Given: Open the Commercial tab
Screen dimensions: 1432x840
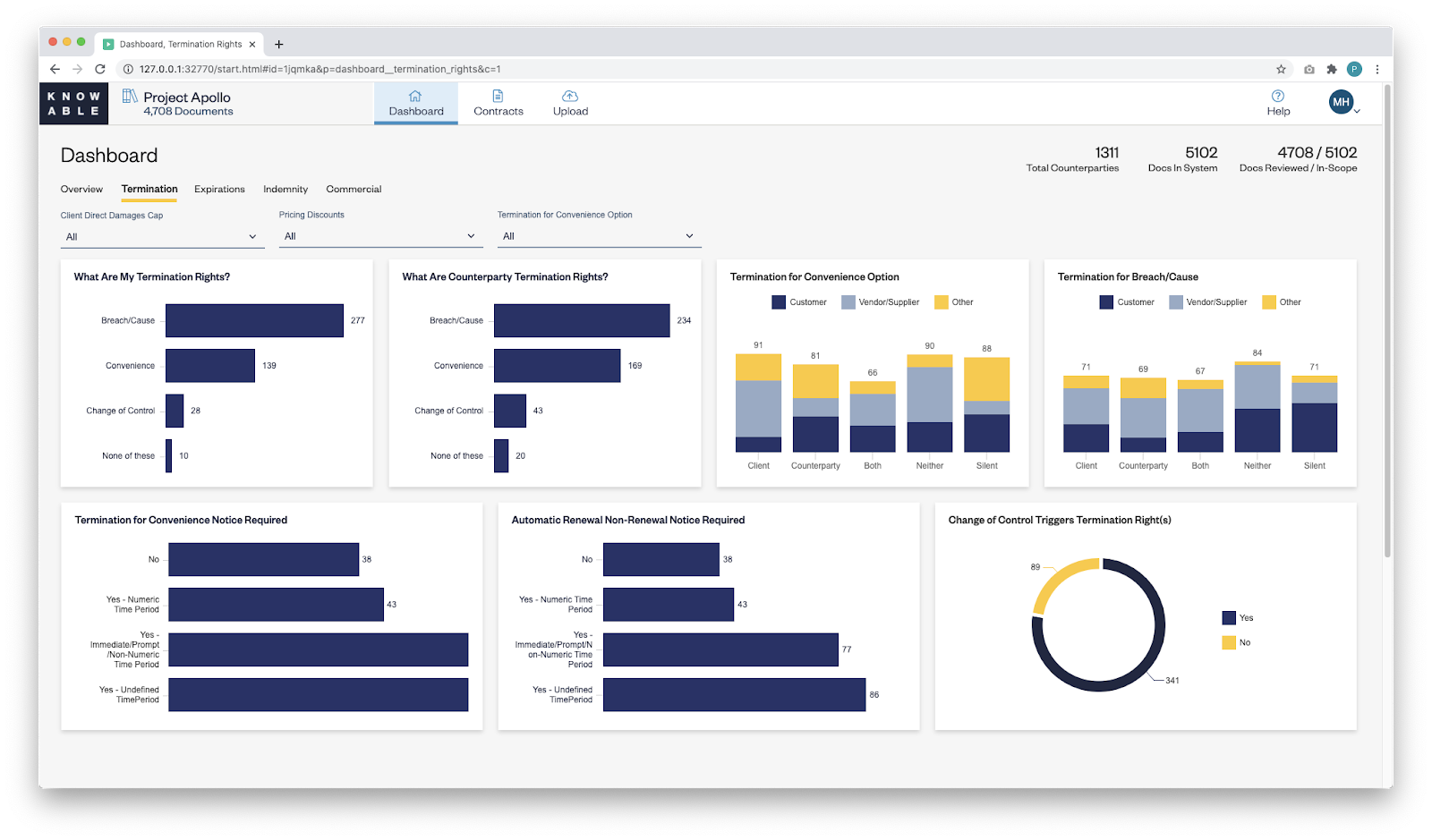Looking at the screenshot, I should tap(354, 189).
